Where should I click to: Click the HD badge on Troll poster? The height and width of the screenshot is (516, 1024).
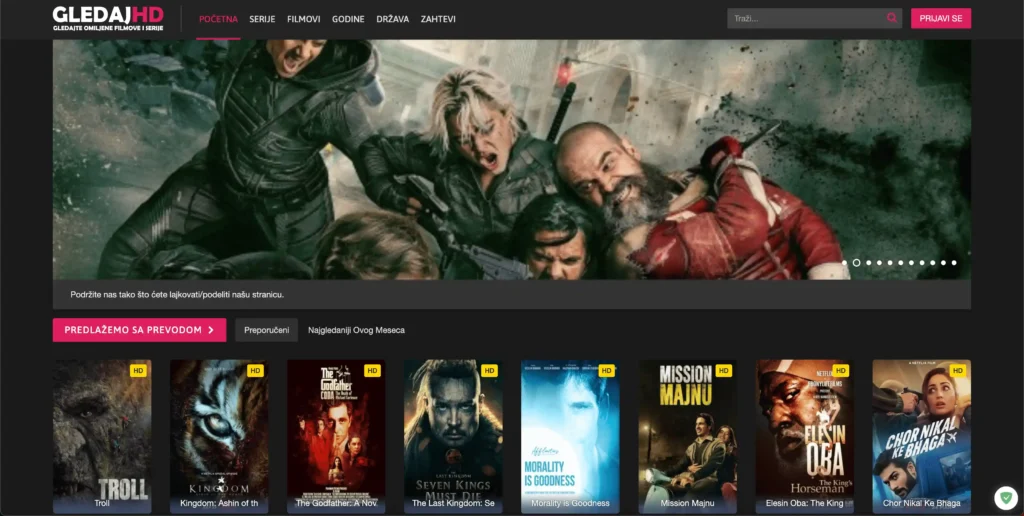pyautogui.click(x=138, y=370)
